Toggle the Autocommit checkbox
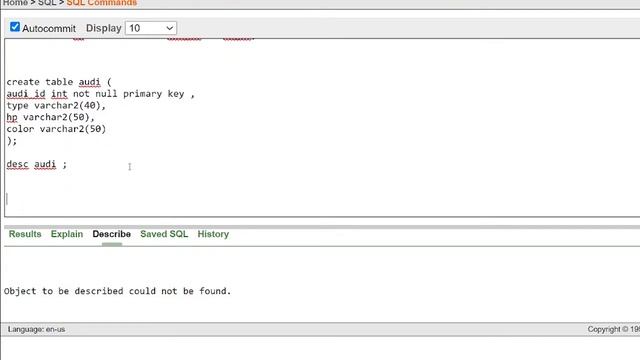 coord(15,27)
